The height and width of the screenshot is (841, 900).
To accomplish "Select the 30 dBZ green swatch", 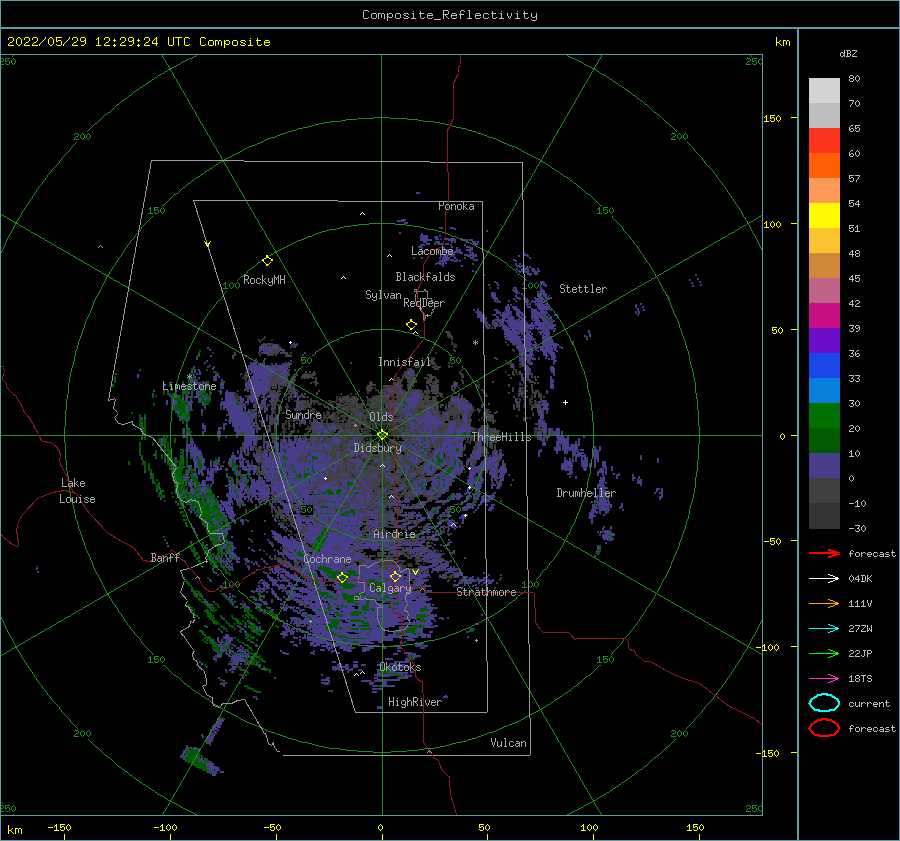I will pos(824,415).
